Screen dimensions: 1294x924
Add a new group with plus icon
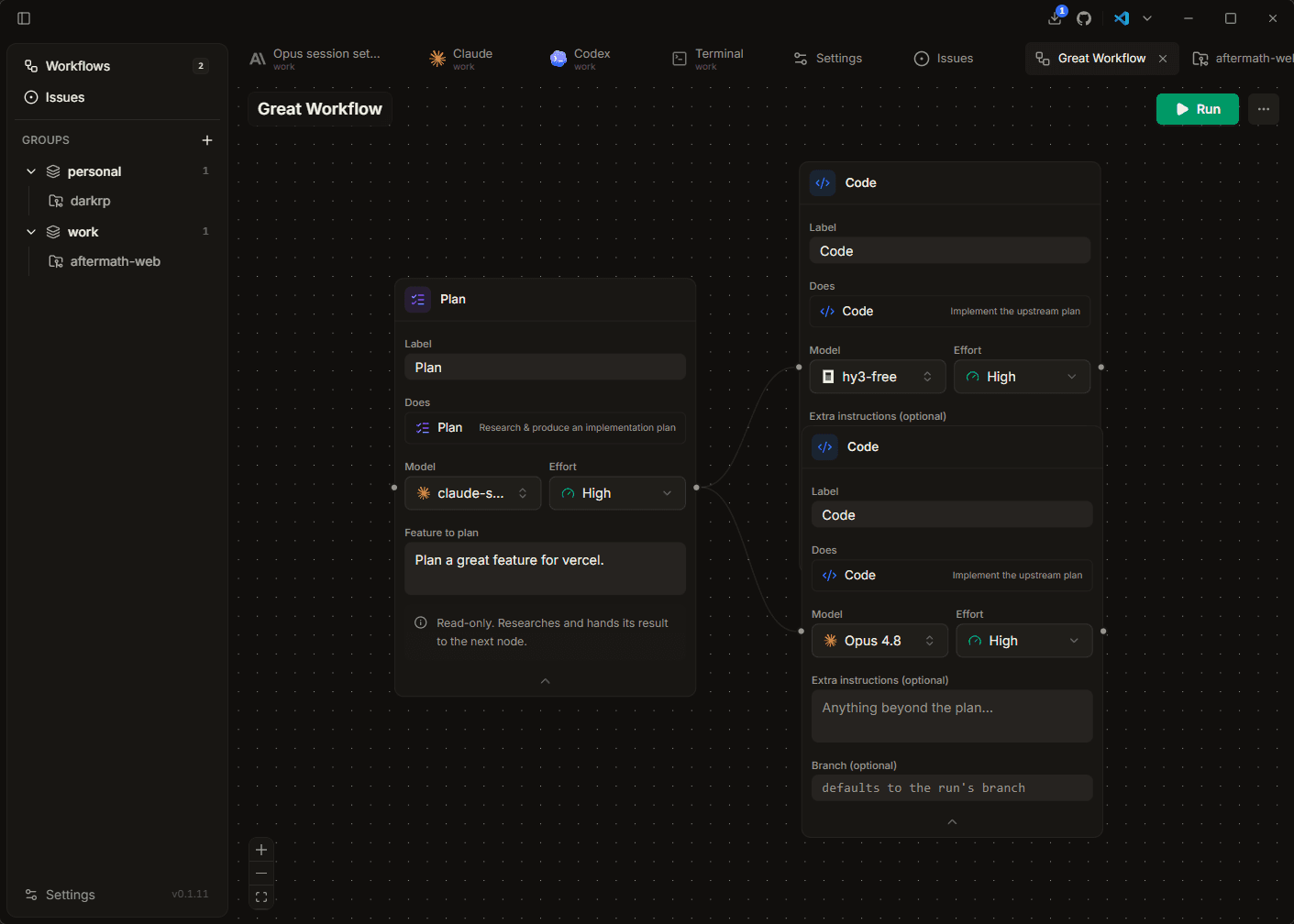tap(207, 140)
